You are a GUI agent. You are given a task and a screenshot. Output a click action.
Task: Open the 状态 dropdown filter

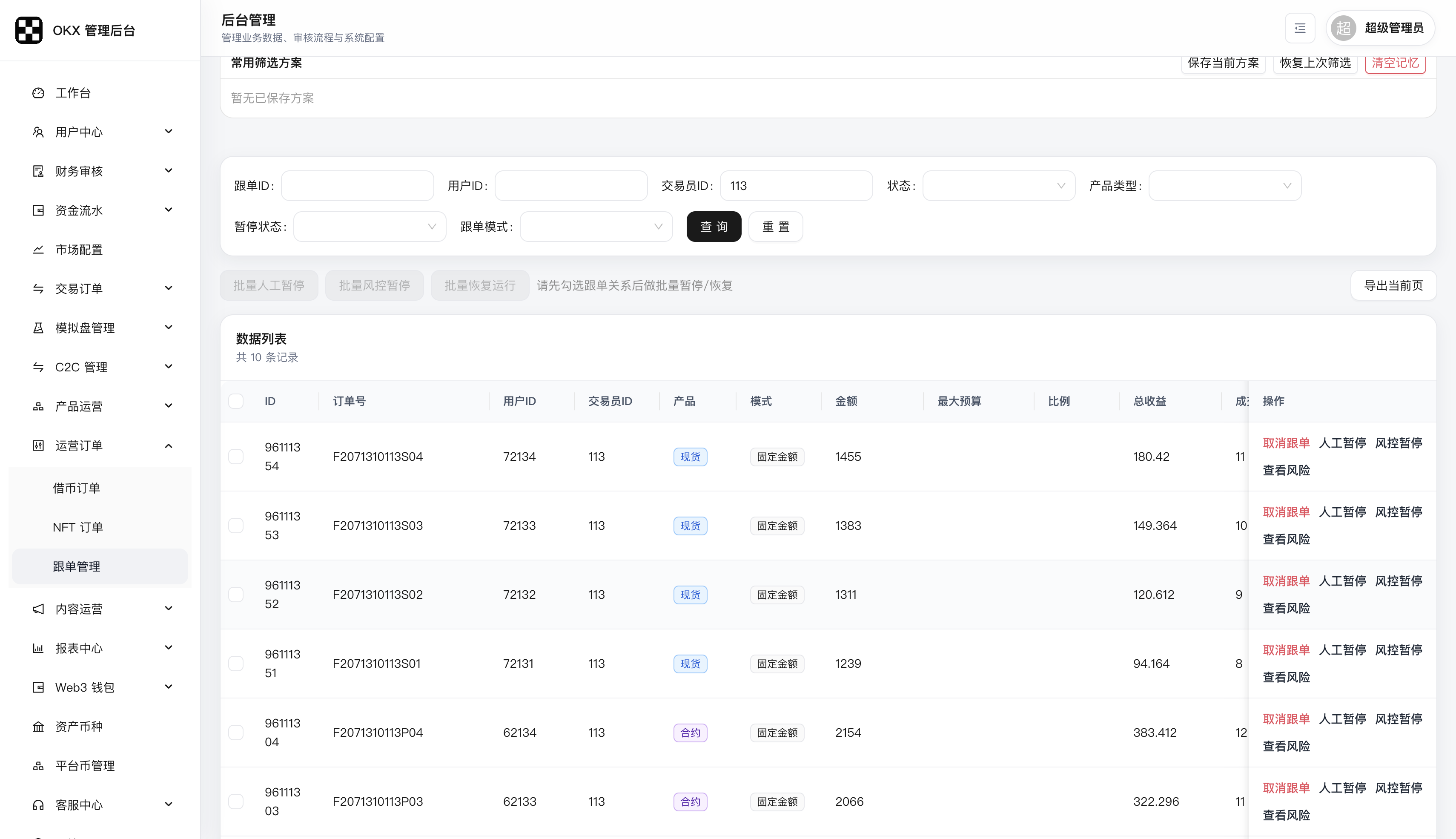click(x=998, y=186)
